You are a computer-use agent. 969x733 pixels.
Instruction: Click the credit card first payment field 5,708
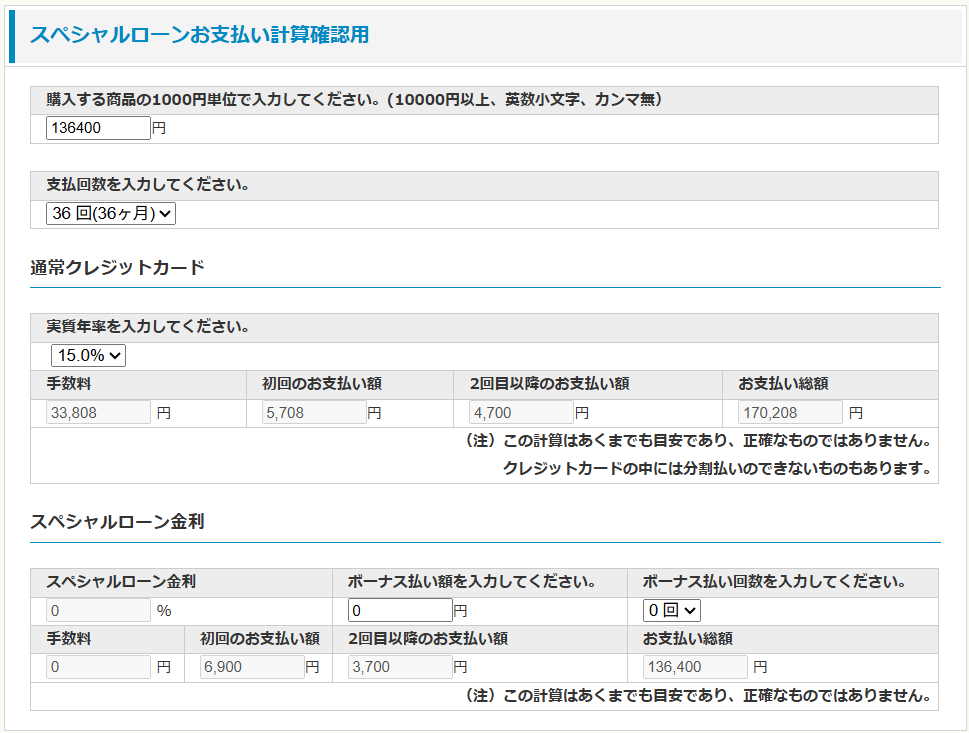tap(314, 412)
